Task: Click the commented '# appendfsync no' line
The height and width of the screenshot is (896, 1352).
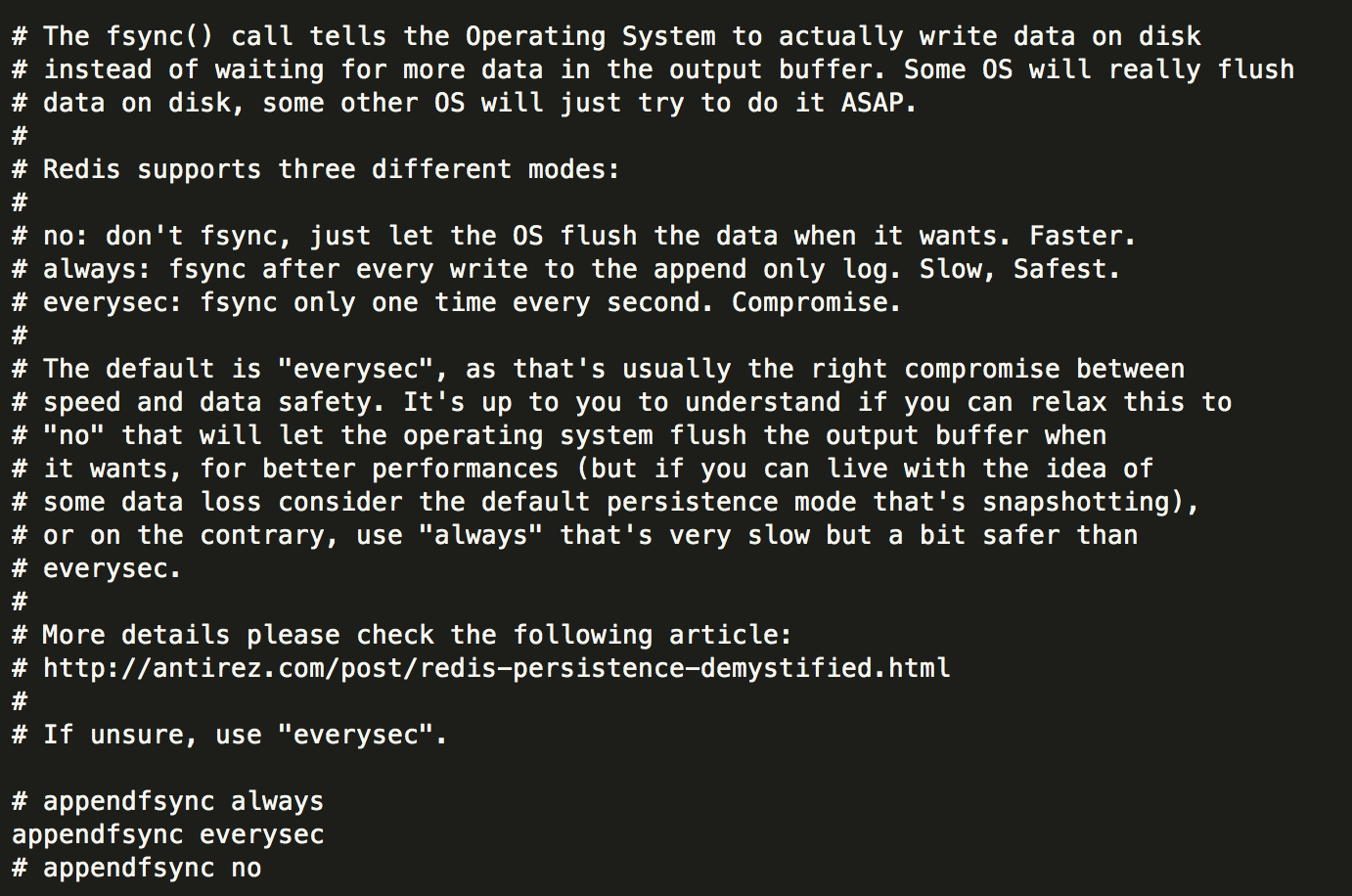Action: point(137,868)
